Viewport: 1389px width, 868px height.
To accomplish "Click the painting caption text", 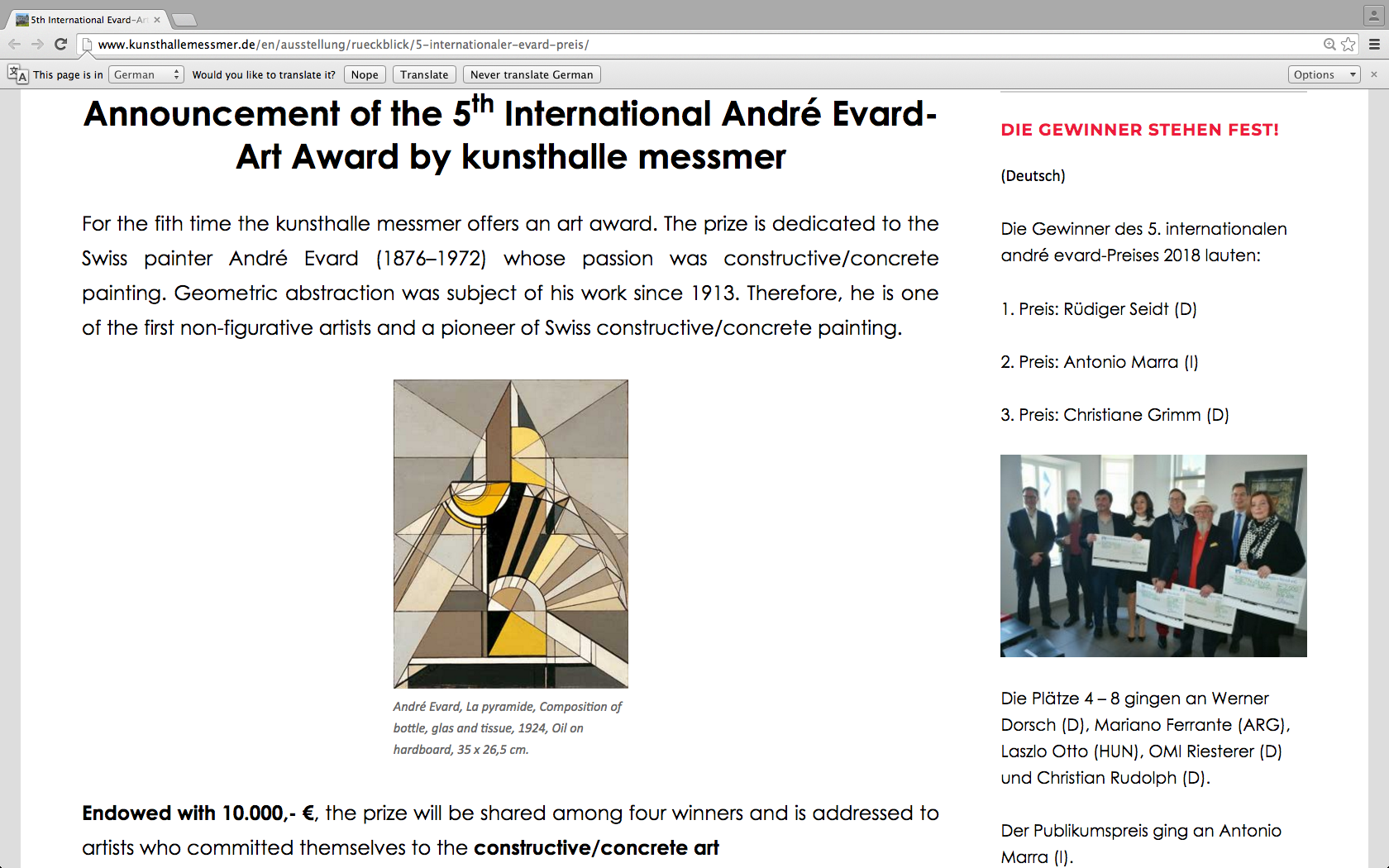I will pos(508,728).
